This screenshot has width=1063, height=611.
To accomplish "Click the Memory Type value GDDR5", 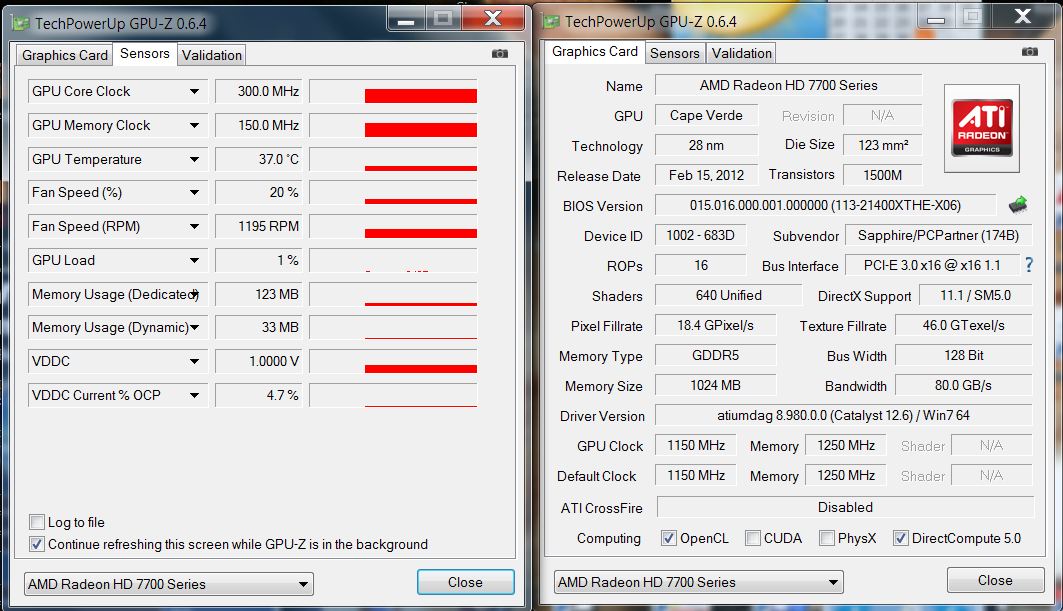I will (x=715, y=355).
